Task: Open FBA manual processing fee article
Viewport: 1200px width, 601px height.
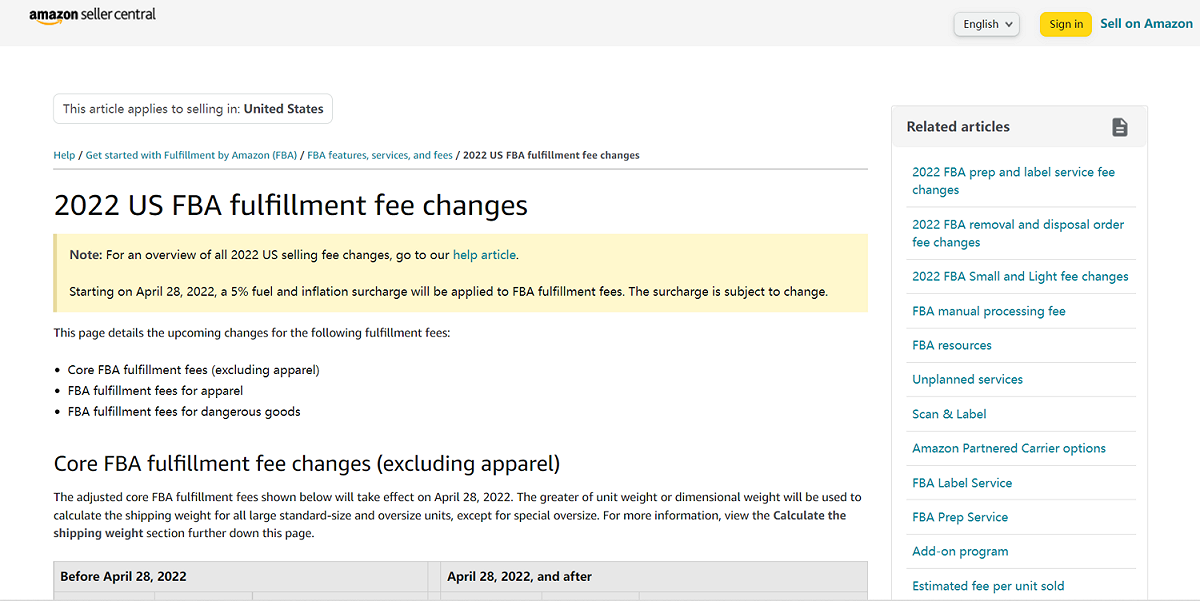Action: pyautogui.click(x=989, y=311)
